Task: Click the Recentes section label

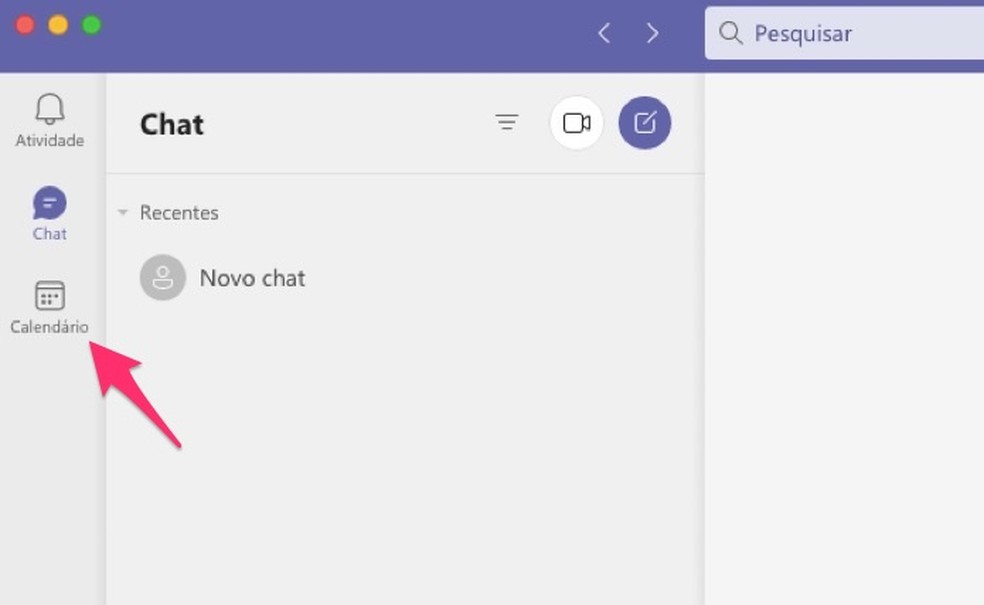Action: click(x=179, y=213)
